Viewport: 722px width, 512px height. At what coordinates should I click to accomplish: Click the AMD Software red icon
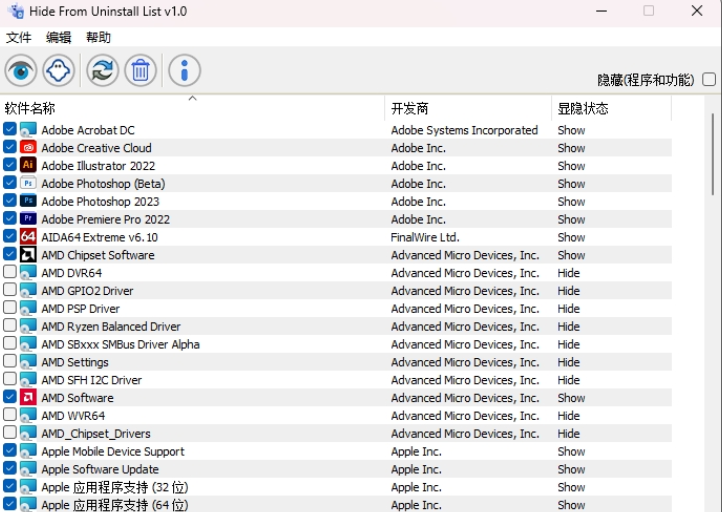coord(28,398)
